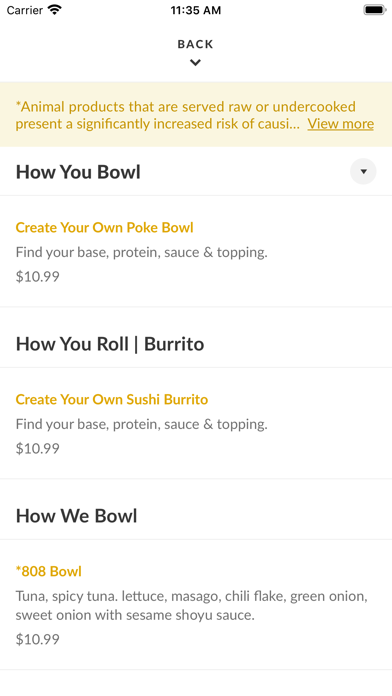This screenshot has width=392, height=696.
Task: Open the View more link
Action: click(x=341, y=123)
